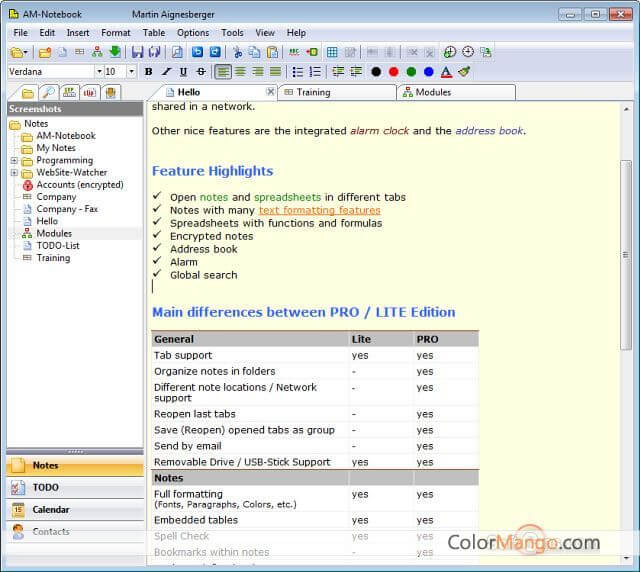Paste using the clipboard icon

click(x=272, y=52)
